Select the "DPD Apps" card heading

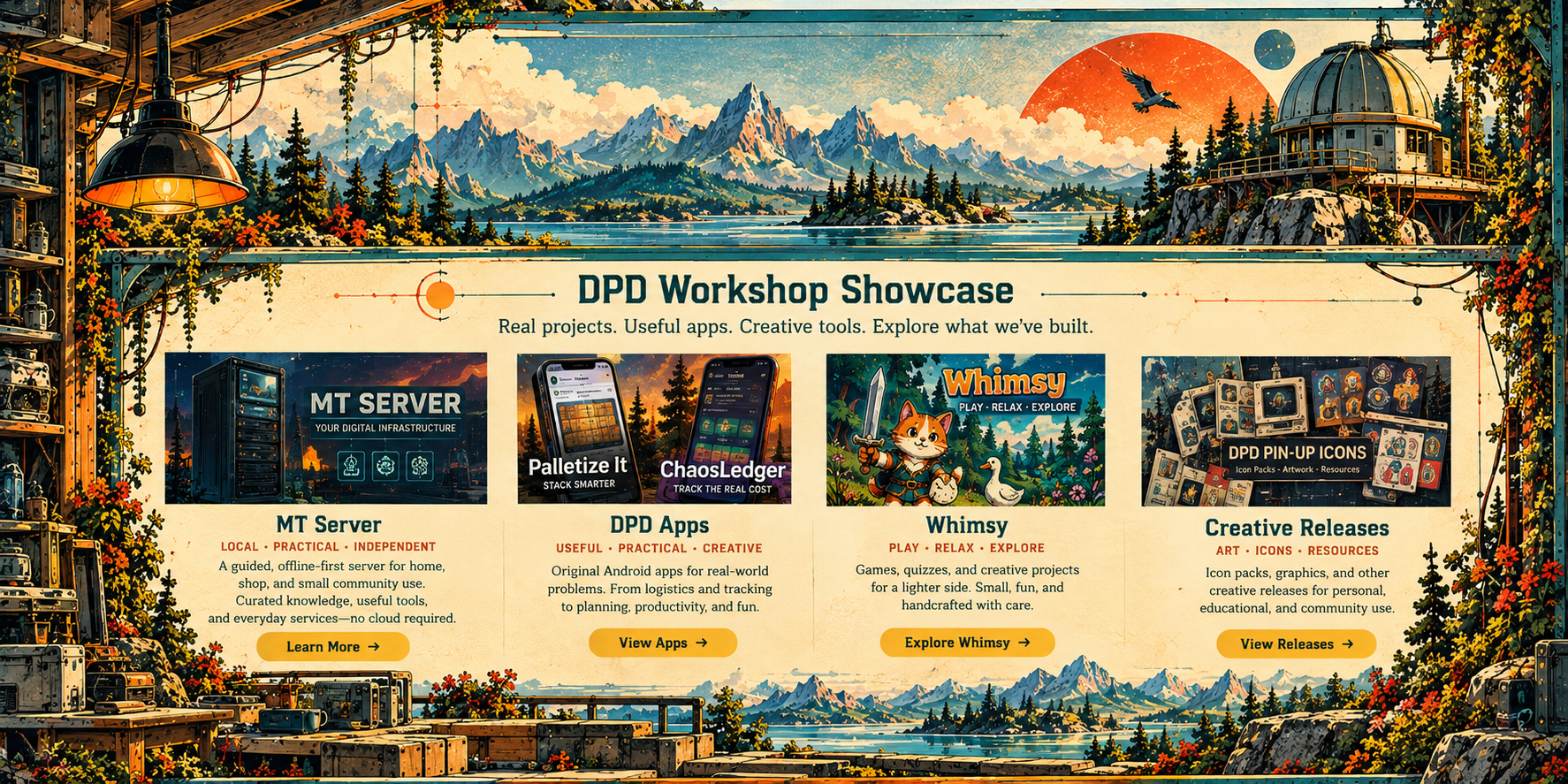[659, 525]
